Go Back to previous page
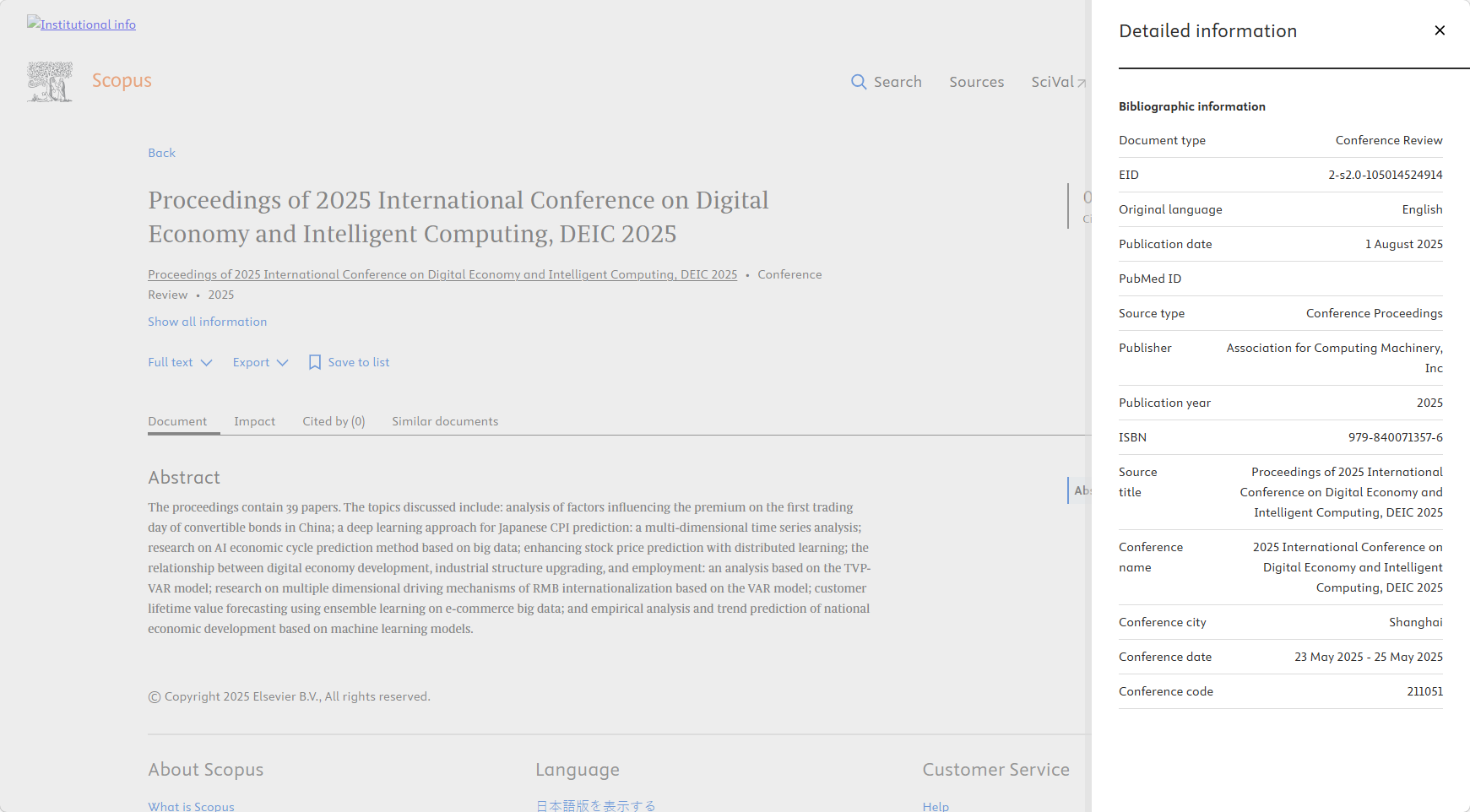 pos(161,153)
